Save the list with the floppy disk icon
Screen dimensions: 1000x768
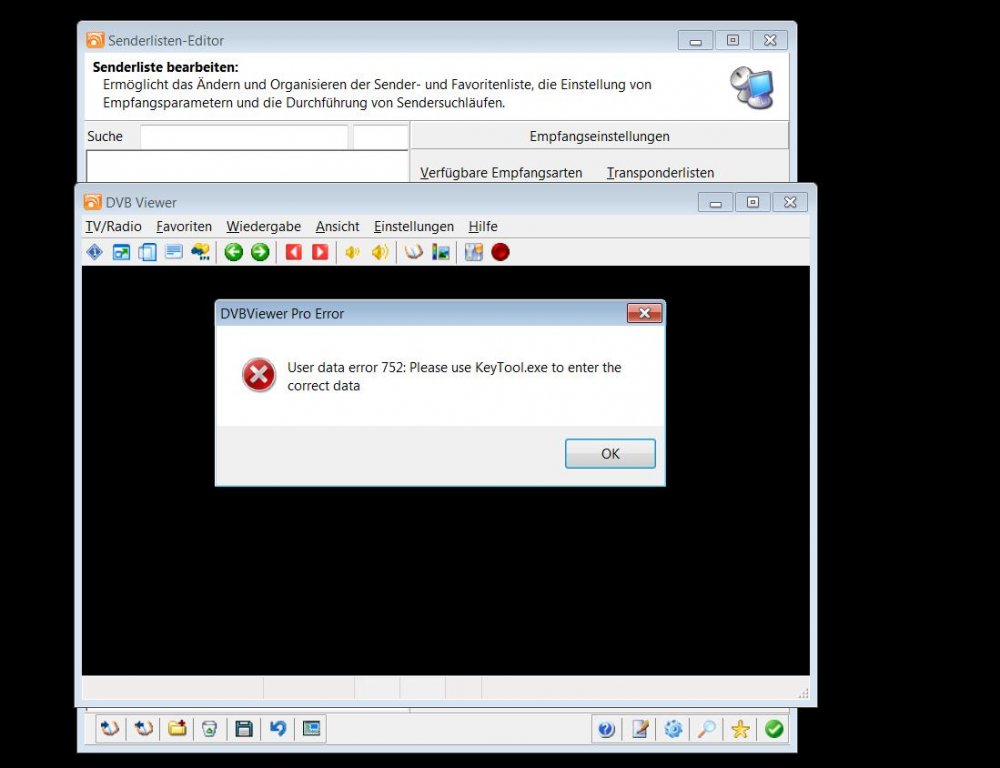point(244,728)
